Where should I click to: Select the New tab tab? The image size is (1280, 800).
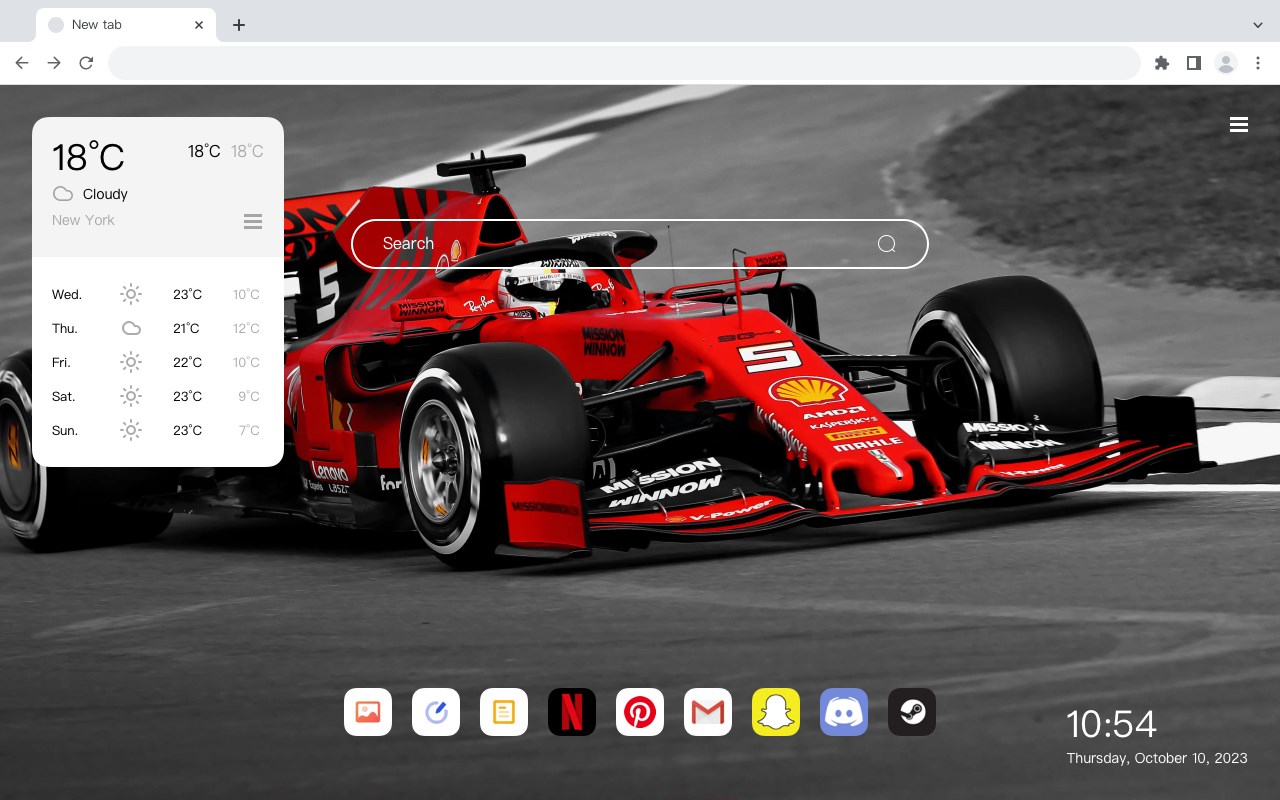(x=126, y=25)
